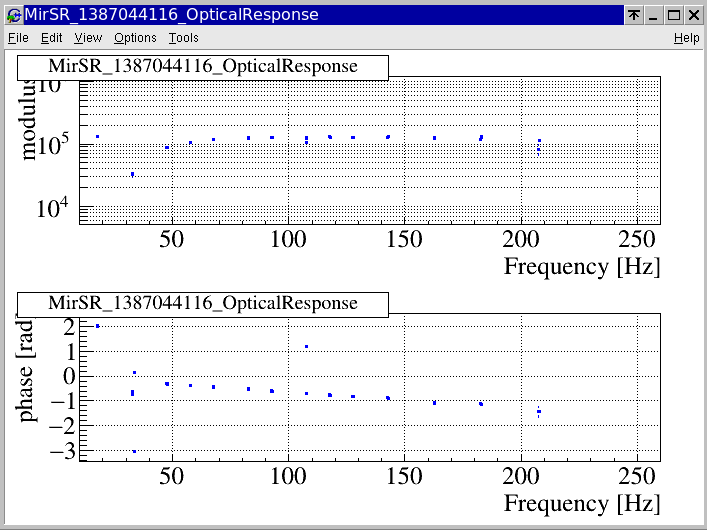Open the Options menu
707x530 pixels.
135,38
